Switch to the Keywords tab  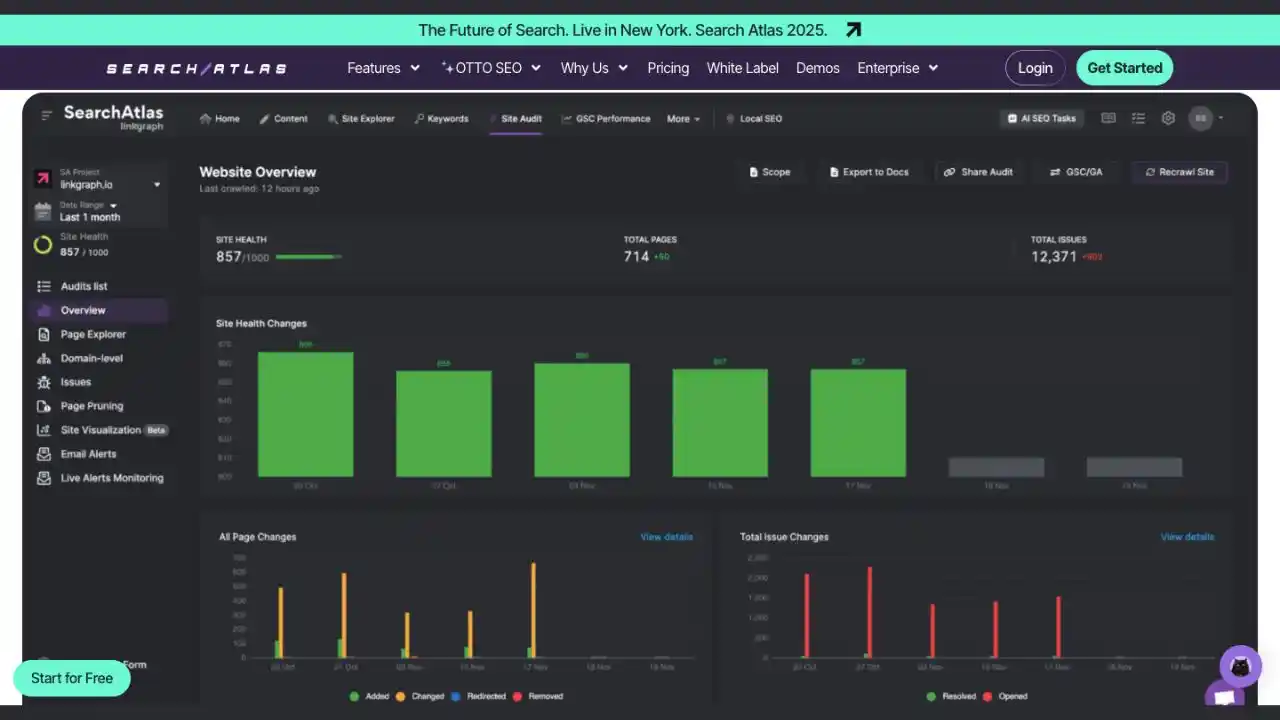[441, 118]
